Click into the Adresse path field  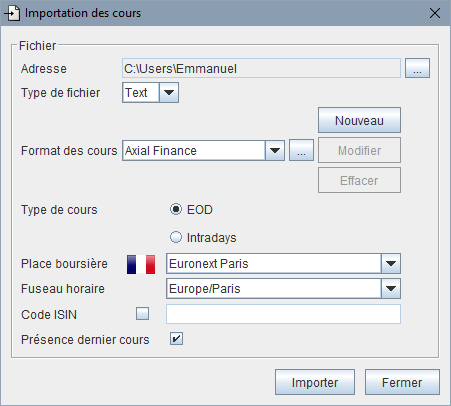[x=261, y=68]
